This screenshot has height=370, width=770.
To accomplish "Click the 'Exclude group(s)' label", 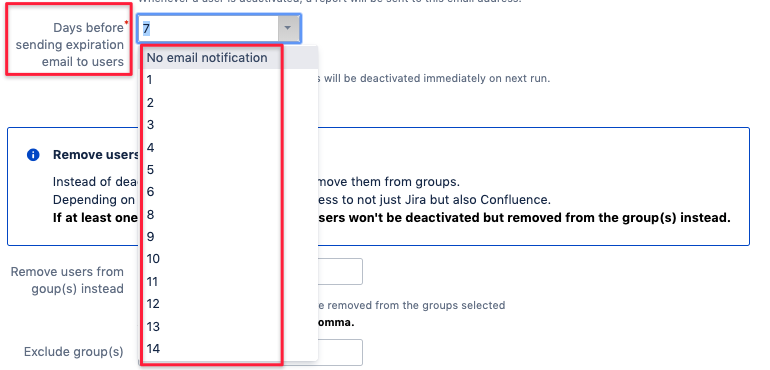I will coord(74,352).
